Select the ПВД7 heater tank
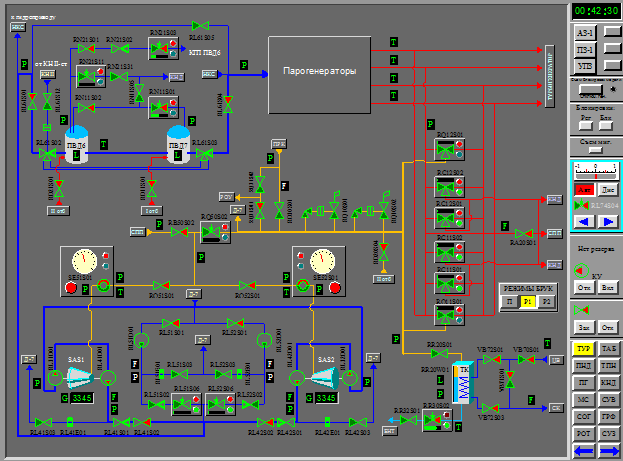 click(x=178, y=145)
